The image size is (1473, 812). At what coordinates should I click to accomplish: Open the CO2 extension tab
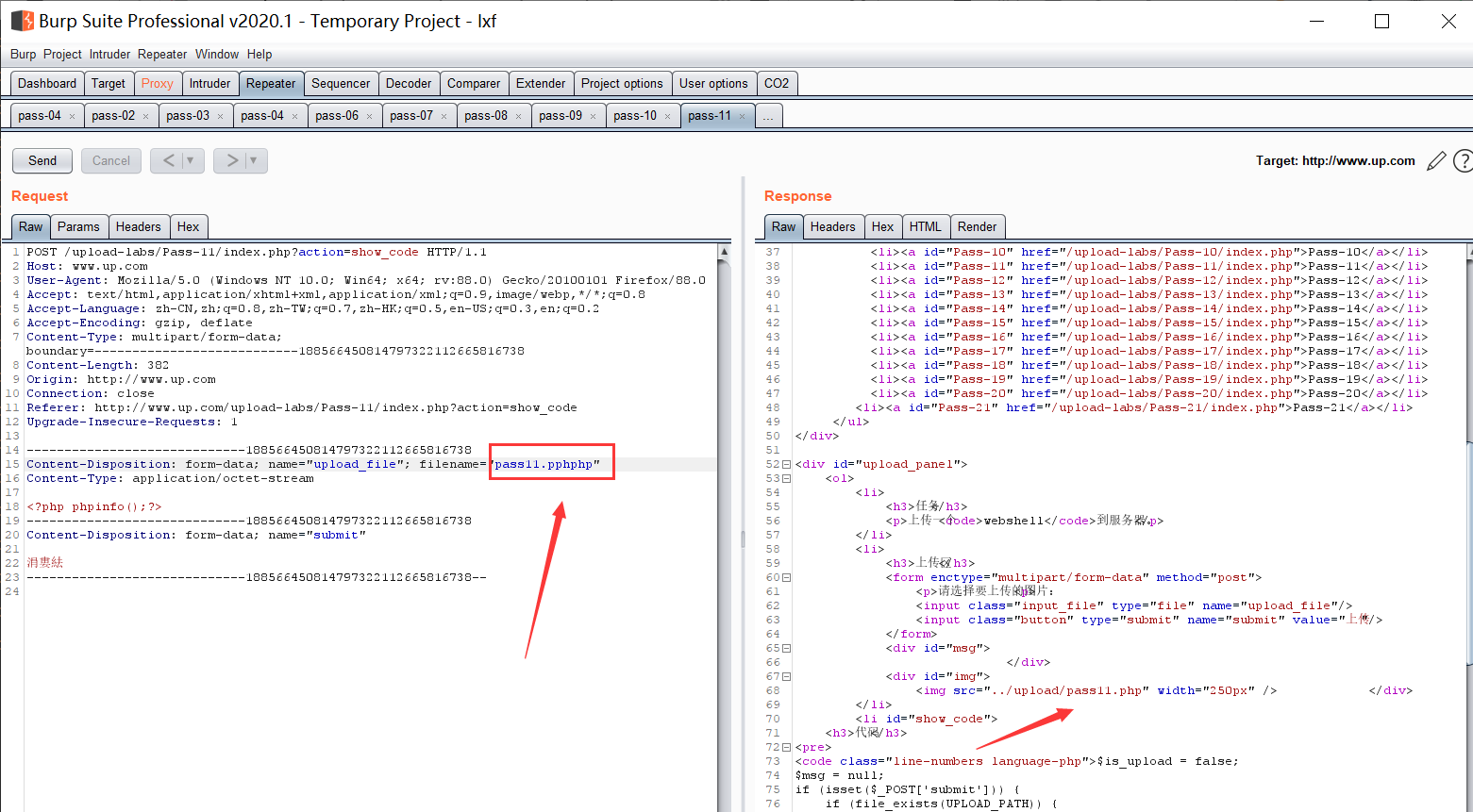[x=777, y=83]
